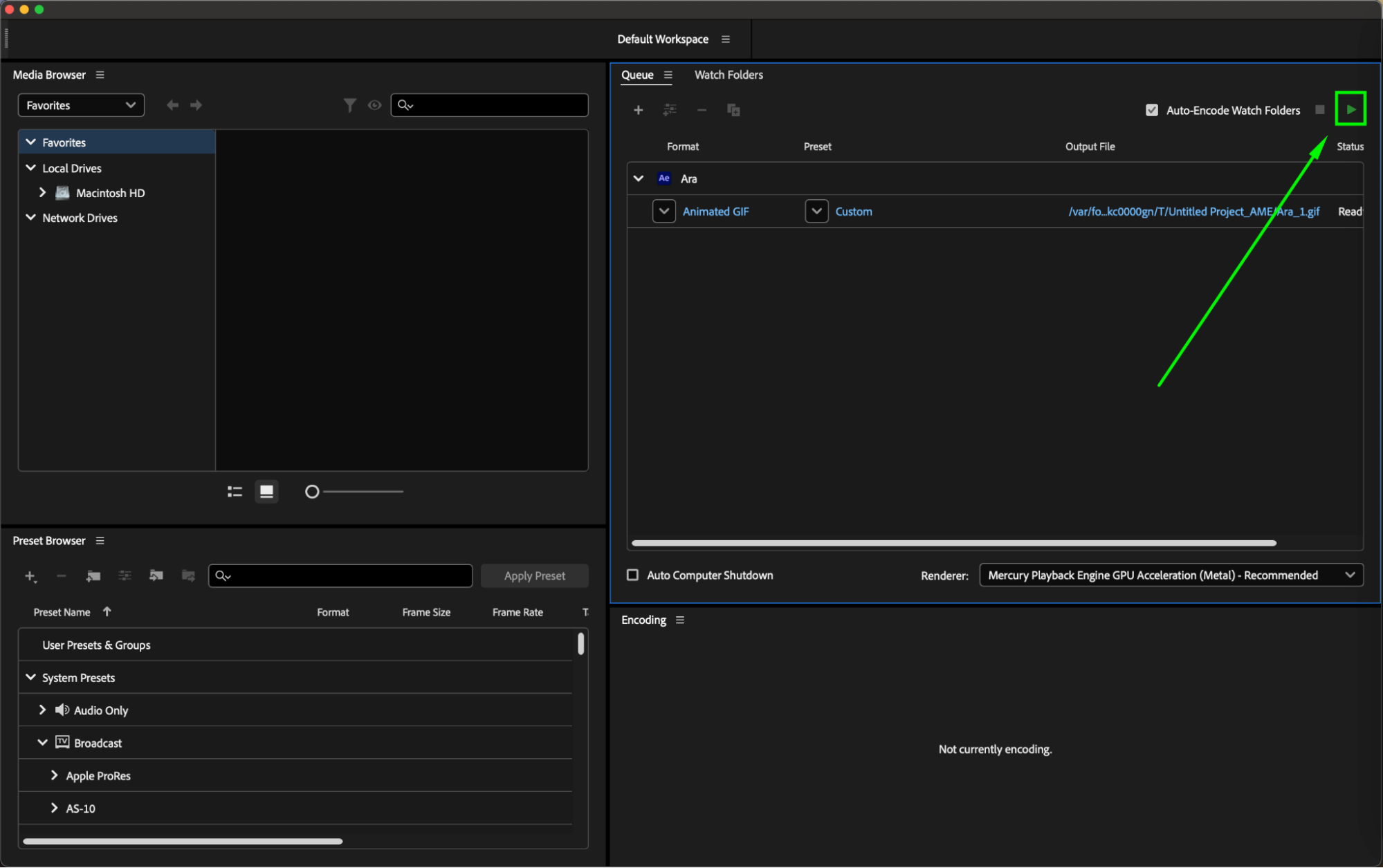Open the format dropdown next to Animated GIF

pyautogui.click(x=664, y=212)
